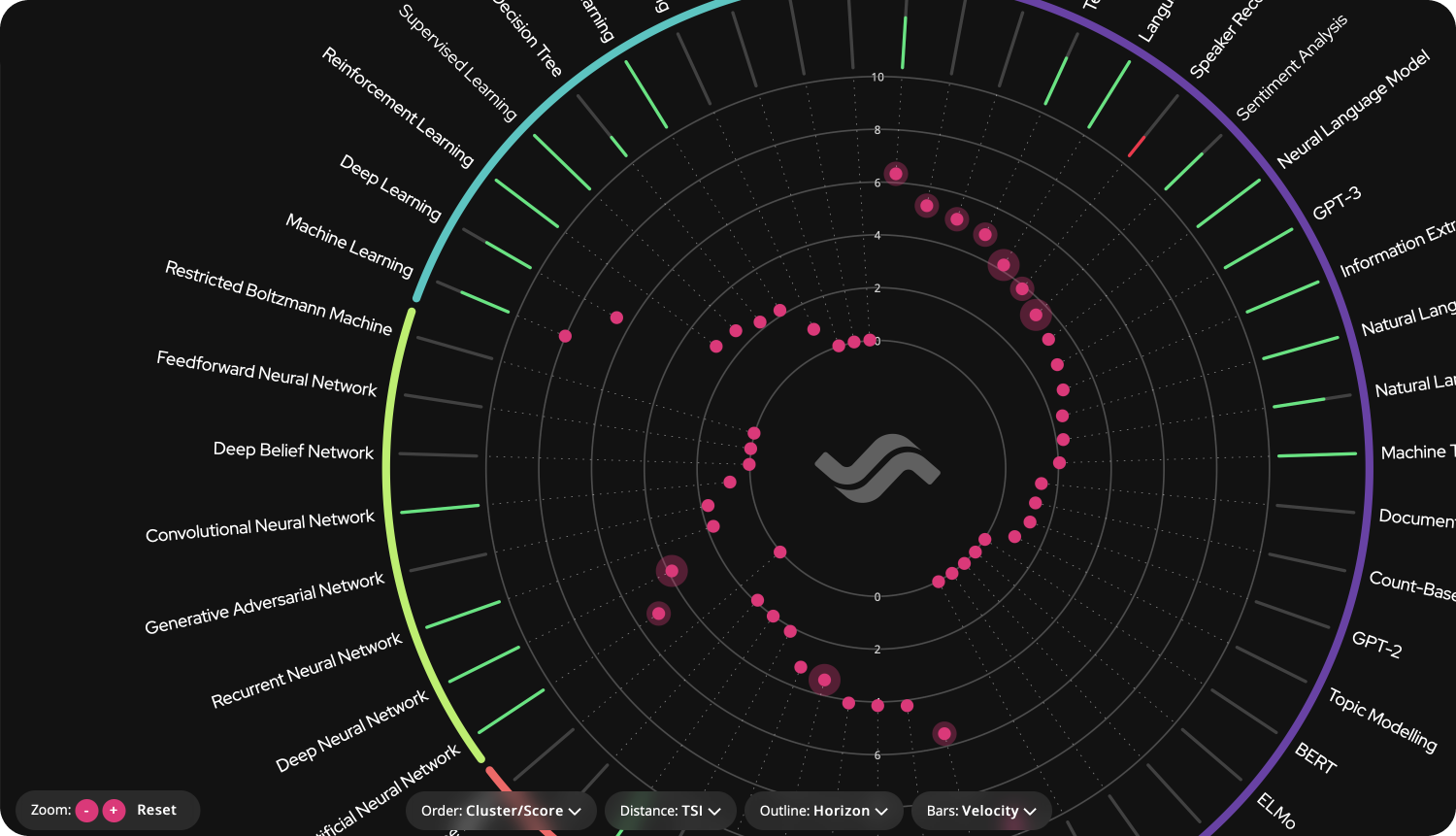Select the GPT-2 label
This screenshot has width=1456, height=836.
[1377, 645]
